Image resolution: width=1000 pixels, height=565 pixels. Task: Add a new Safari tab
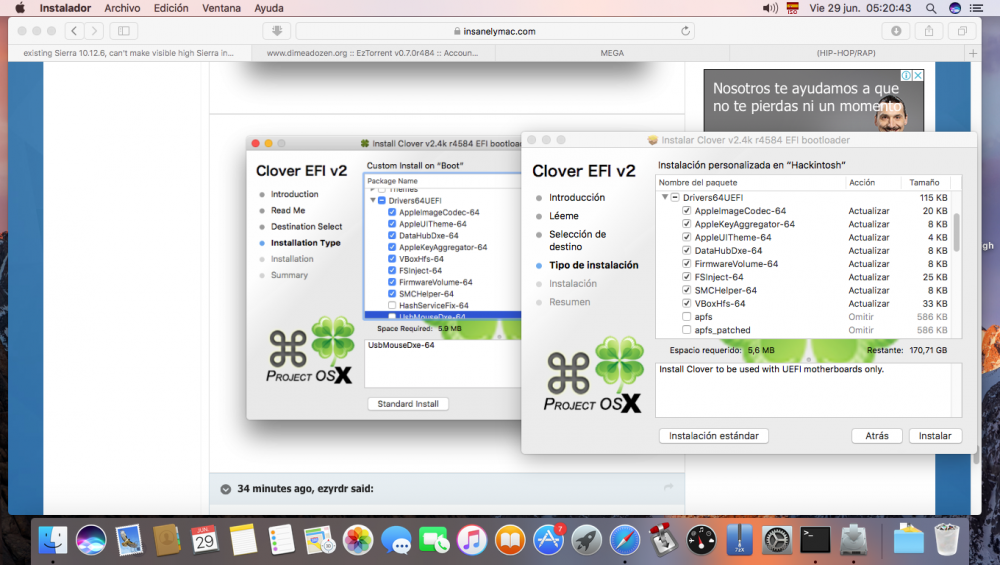point(973,53)
